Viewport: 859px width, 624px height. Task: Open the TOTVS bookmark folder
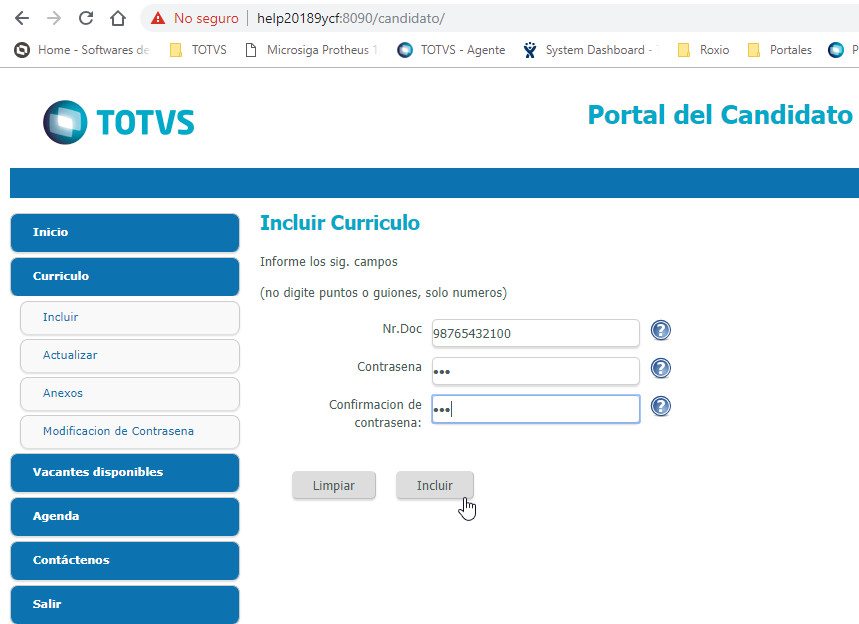pyautogui.click(x=198, y=50)
